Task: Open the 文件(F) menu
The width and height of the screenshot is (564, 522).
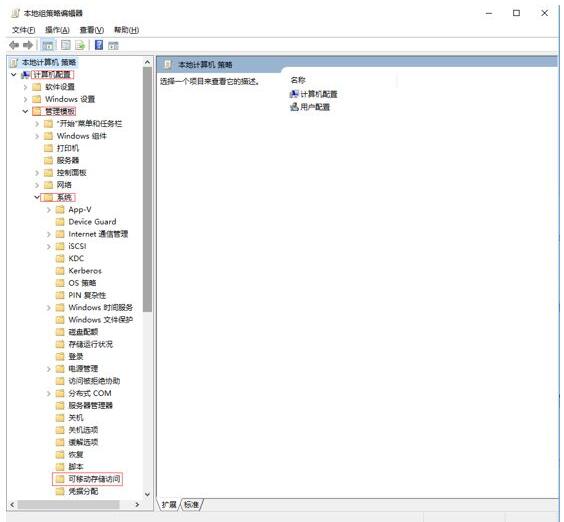Action: (x=23, y=30)
